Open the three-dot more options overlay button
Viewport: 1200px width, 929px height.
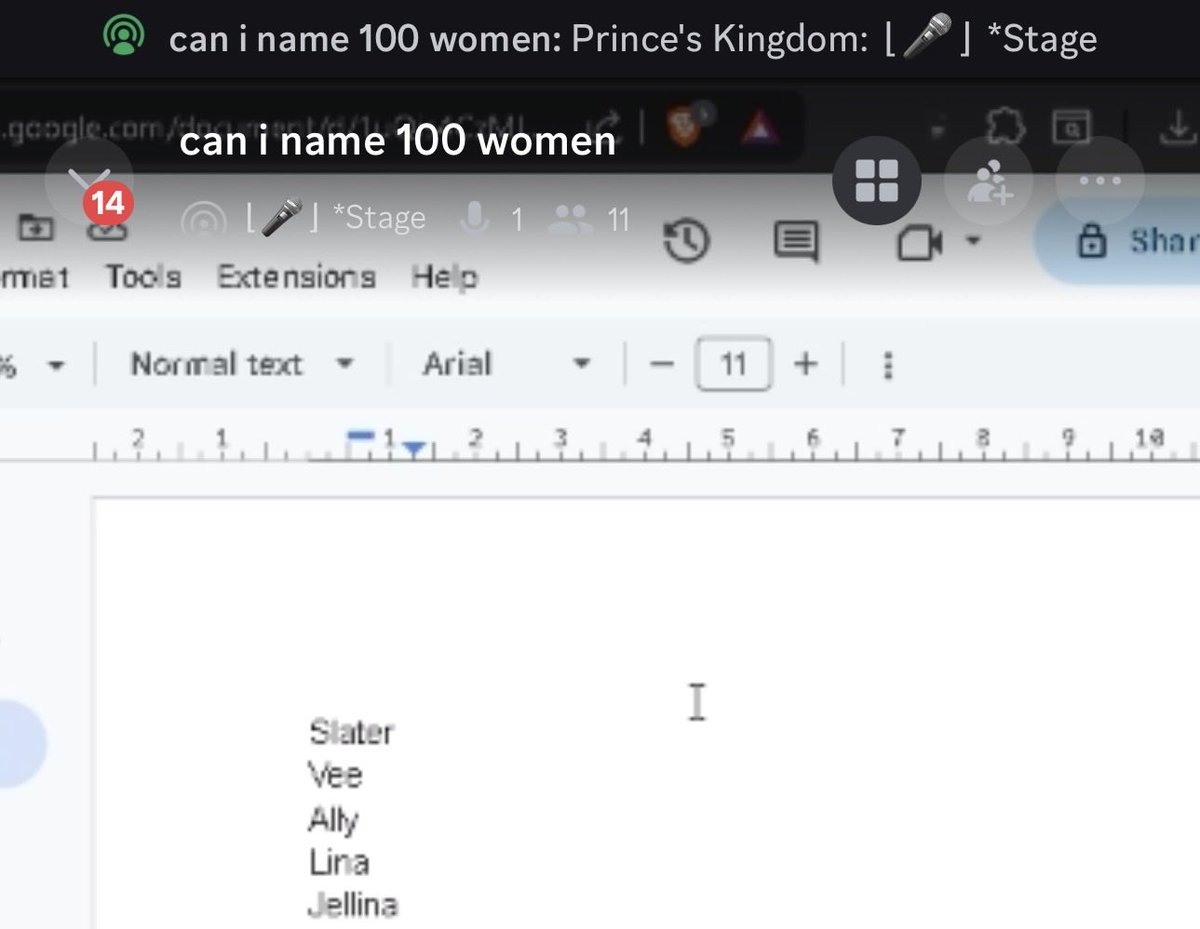(x=1099, y=181)
